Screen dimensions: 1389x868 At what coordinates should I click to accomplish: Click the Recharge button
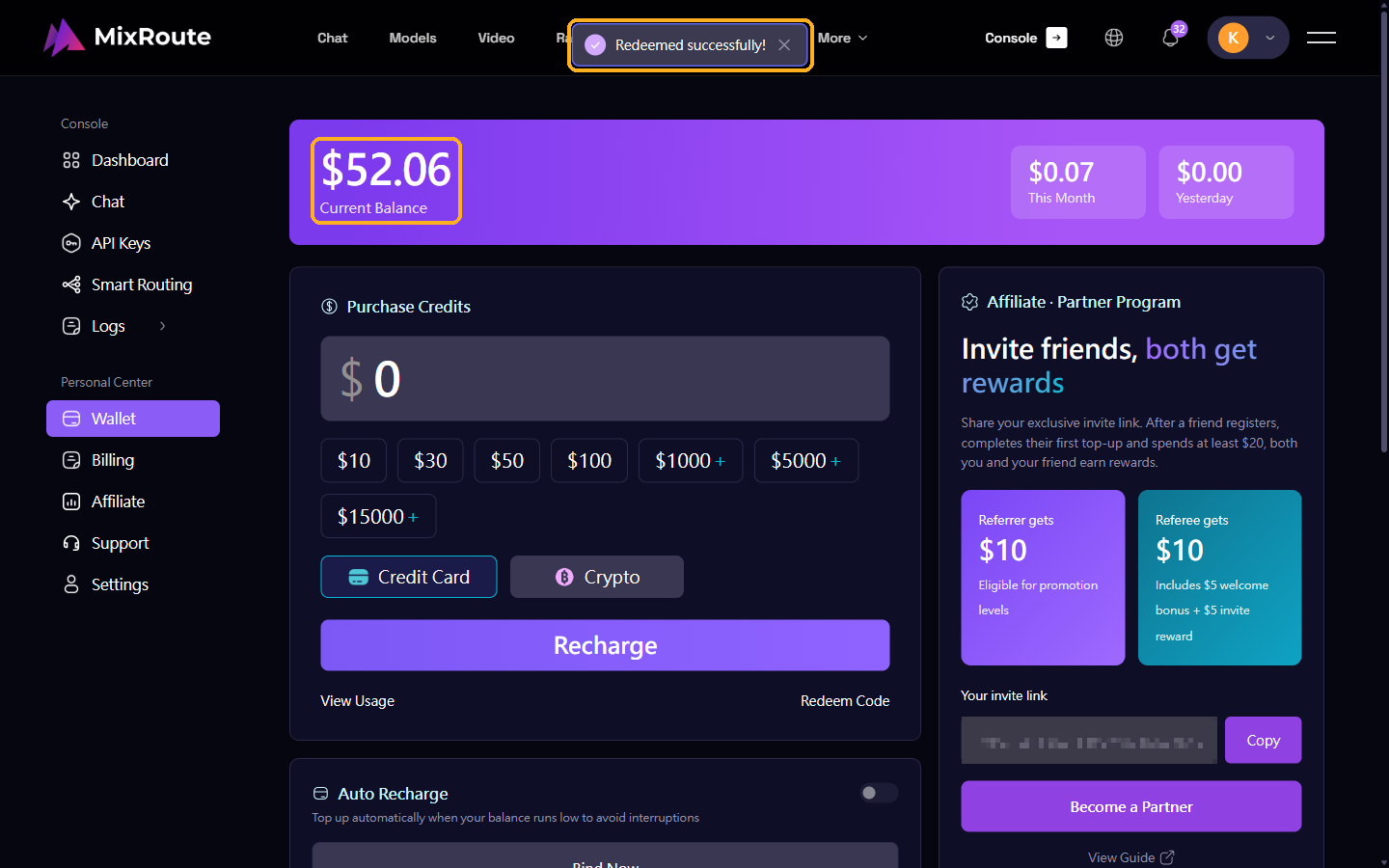click(605, 645)
